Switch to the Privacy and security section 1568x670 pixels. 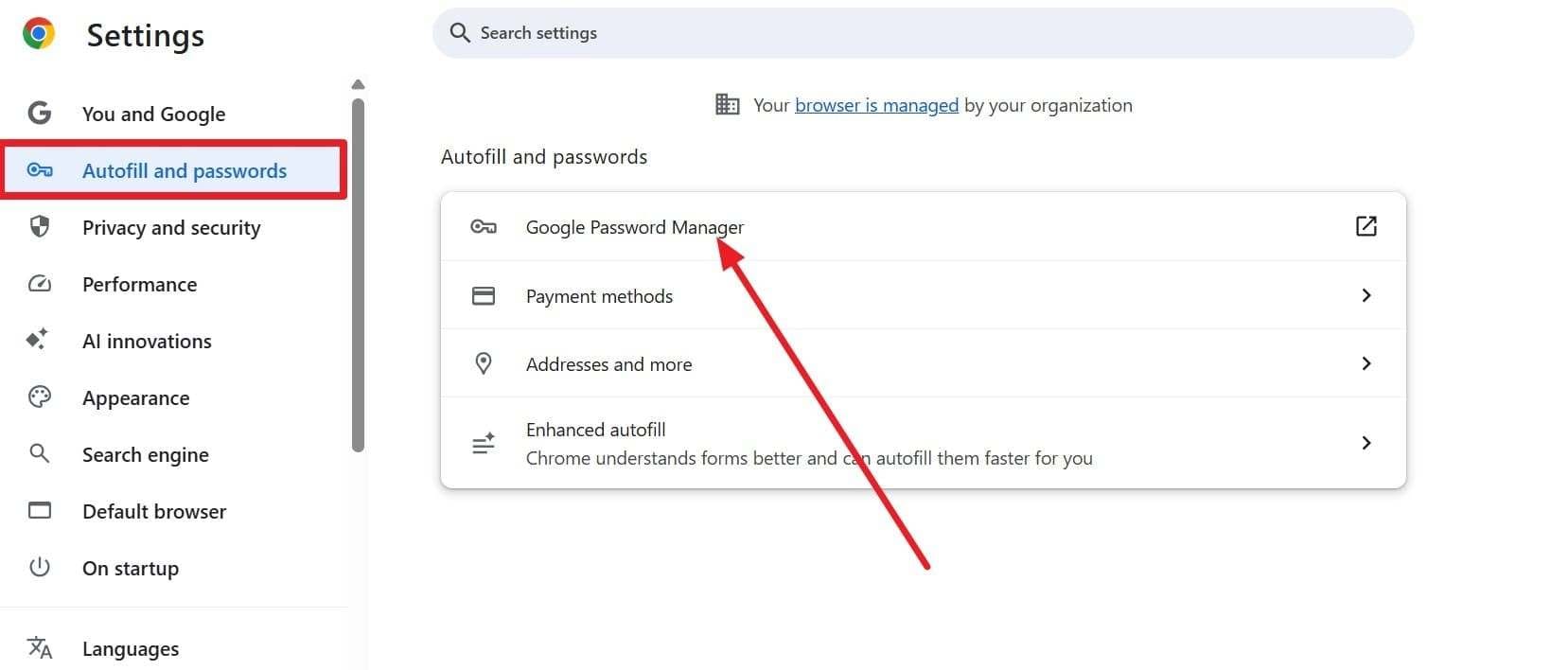tap(170, 227)
